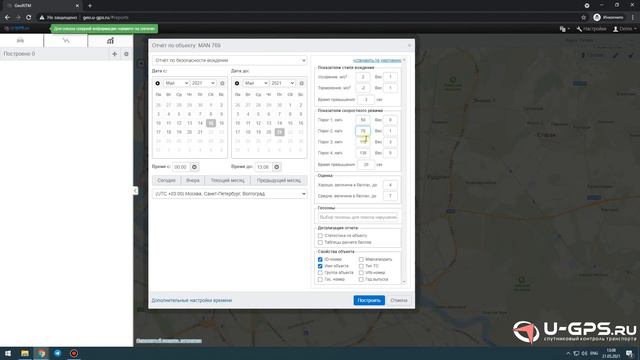Go to previous month in 'Дата до' calendar
640x360 pixels.
(x=237, y=83)
